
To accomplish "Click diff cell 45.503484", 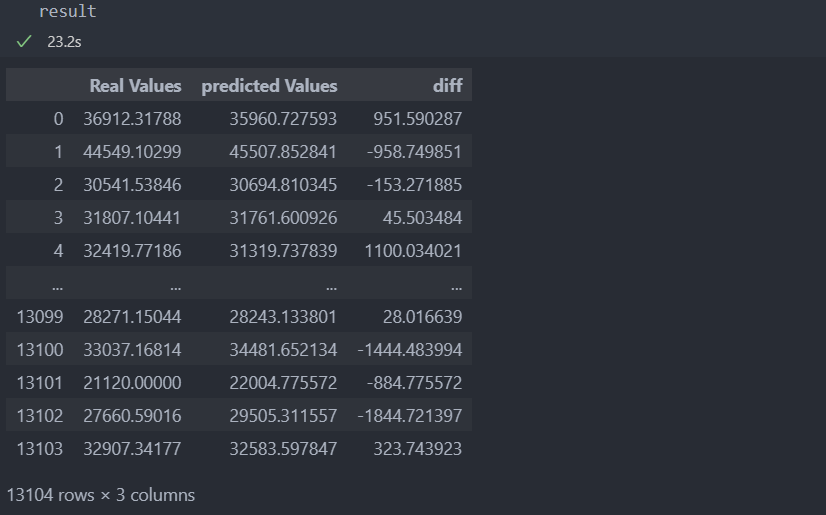I will 422,218.
